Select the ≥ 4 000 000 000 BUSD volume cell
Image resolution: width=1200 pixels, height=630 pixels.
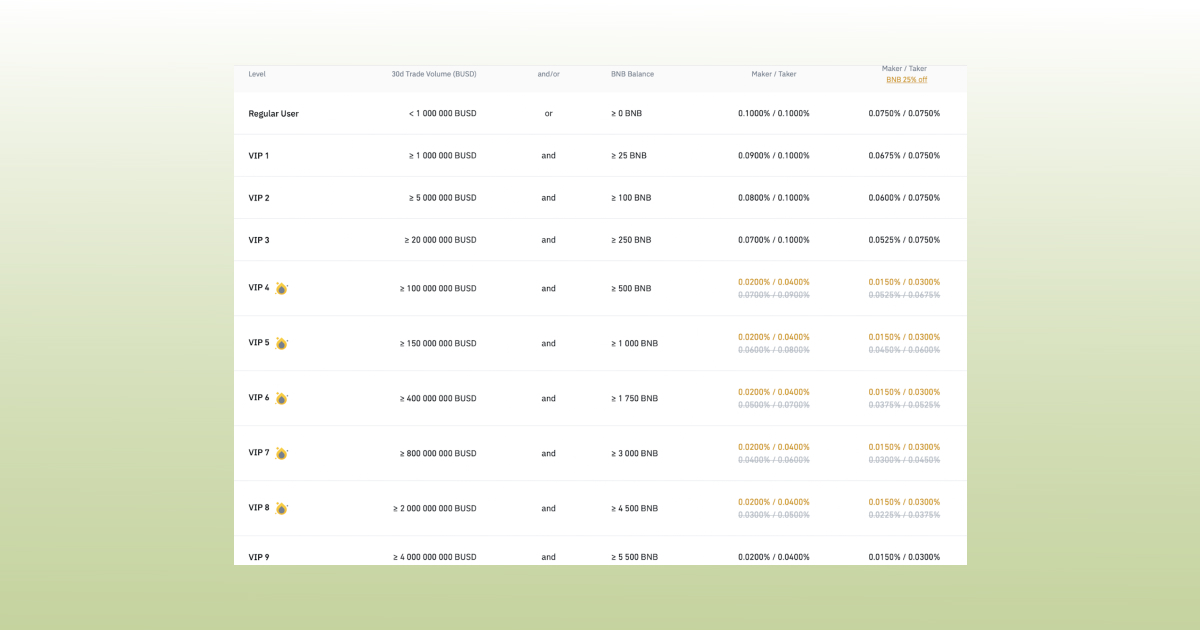click(434, 557)
